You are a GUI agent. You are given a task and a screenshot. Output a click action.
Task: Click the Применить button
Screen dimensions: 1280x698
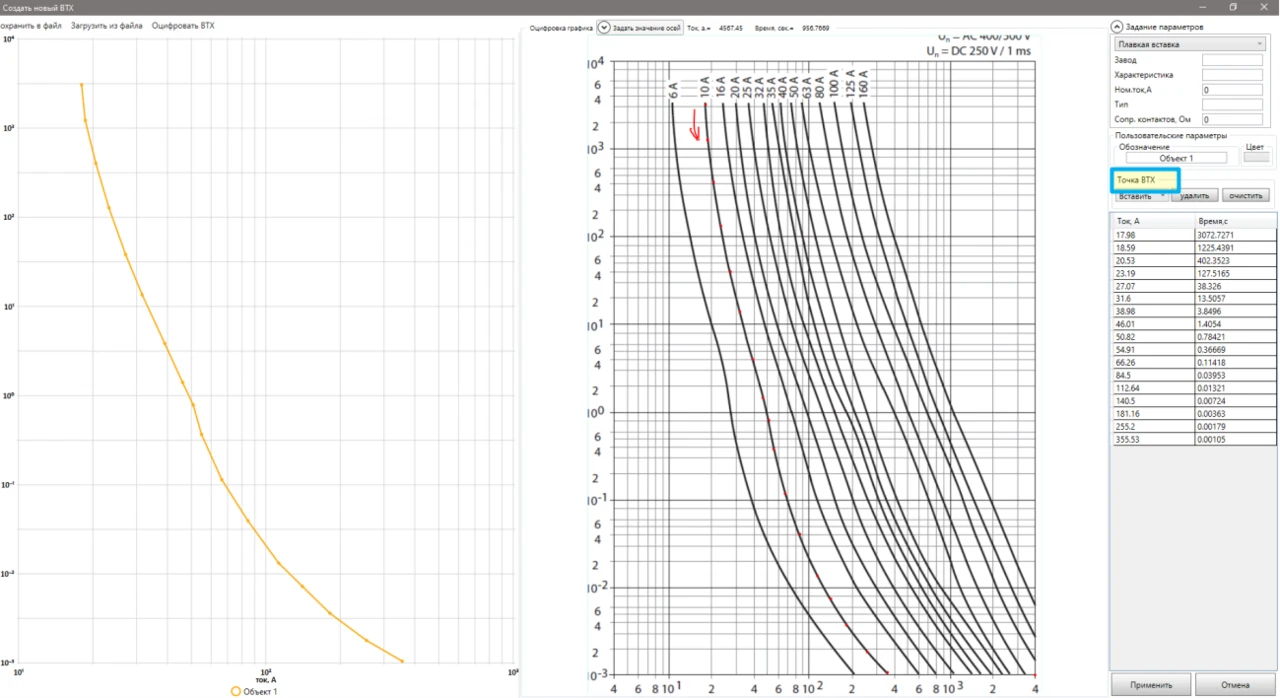coord(1151,685)
